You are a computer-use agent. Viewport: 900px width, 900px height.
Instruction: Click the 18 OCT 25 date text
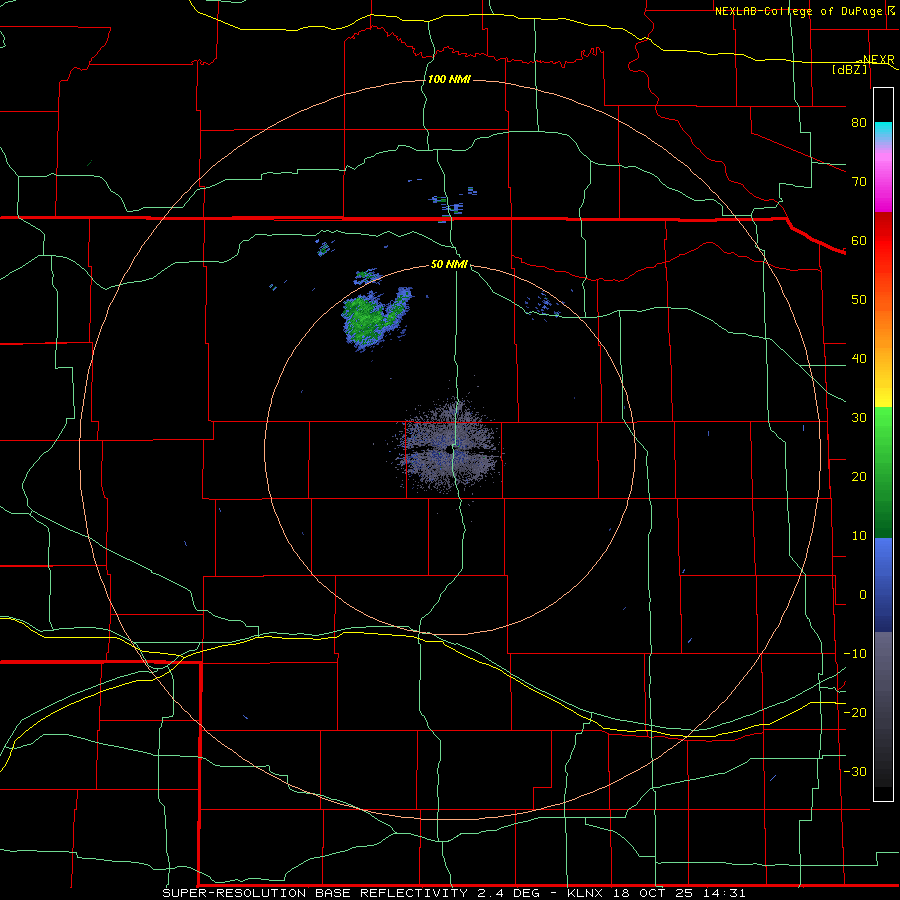(655, 893)
